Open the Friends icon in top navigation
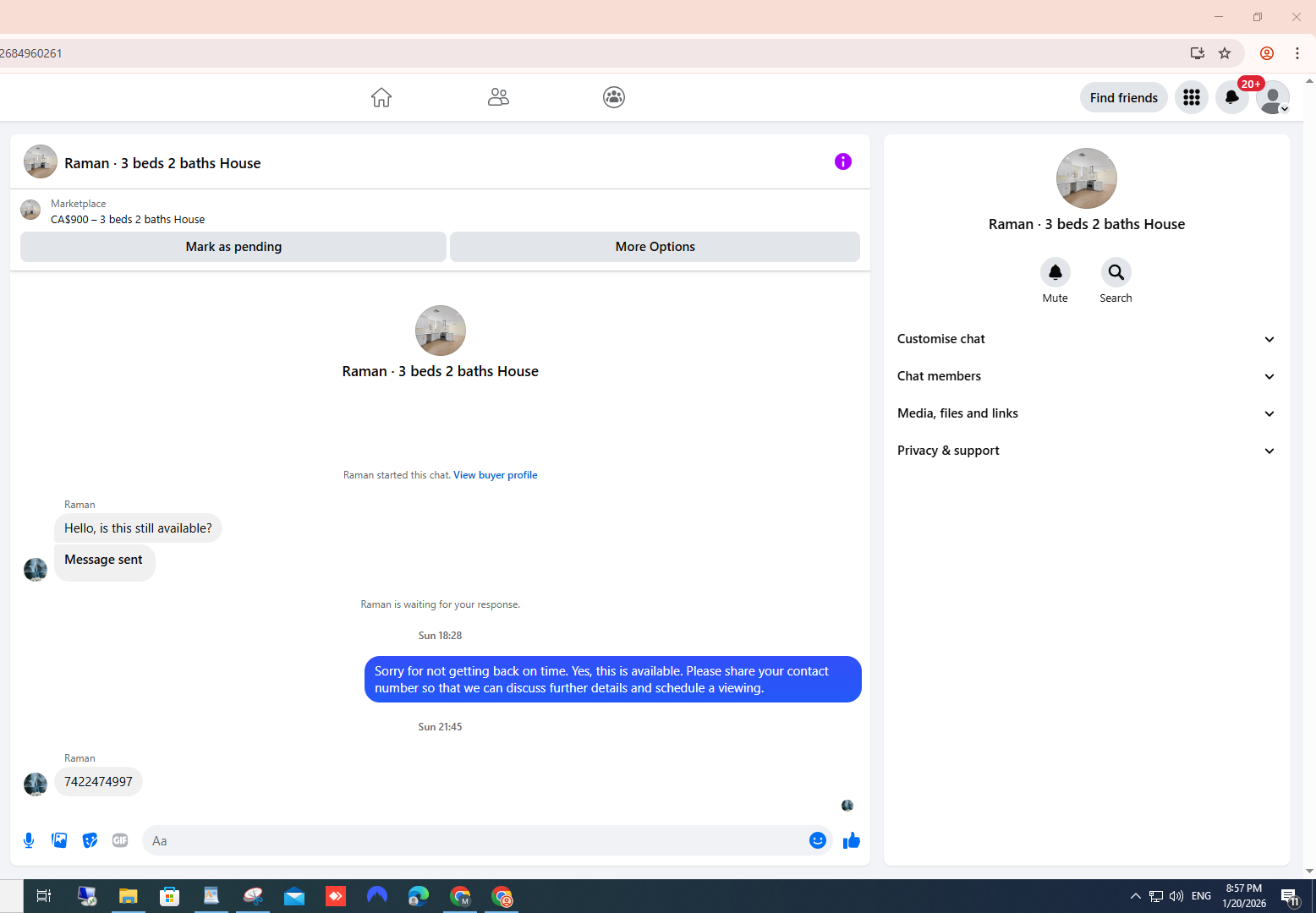This screenshot has width=1316, height=913. 498,97
